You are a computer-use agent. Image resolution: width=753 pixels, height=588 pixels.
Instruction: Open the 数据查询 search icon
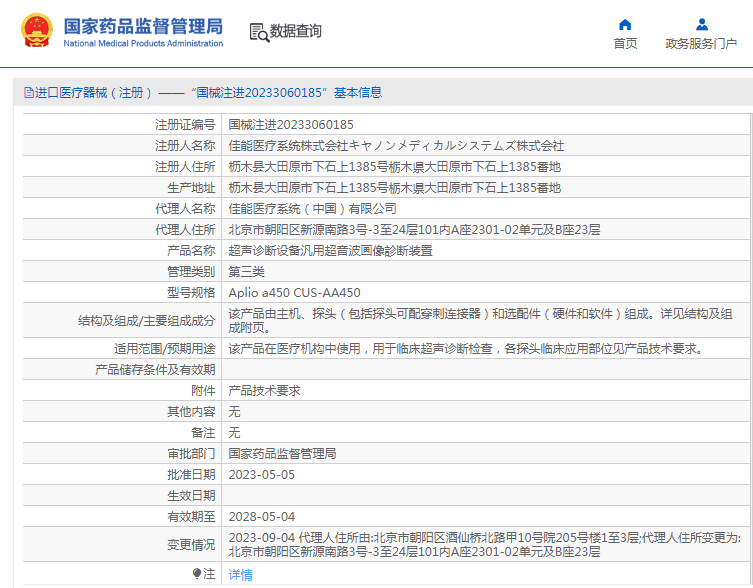tap(259, 32)
